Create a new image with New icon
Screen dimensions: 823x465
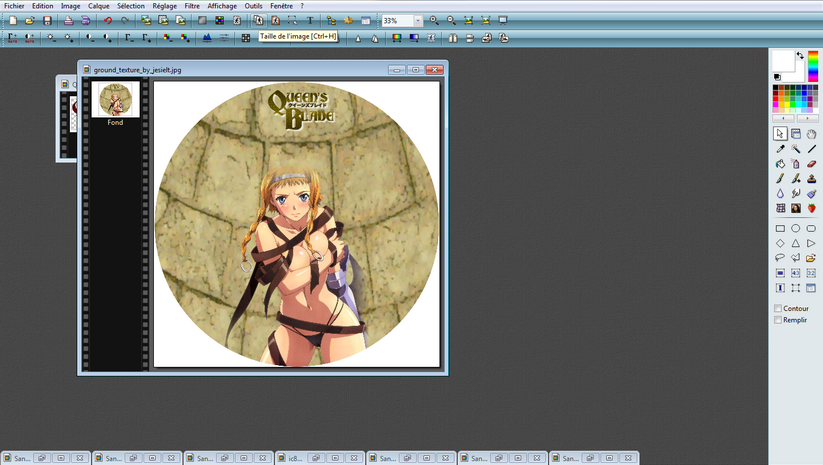13,20
